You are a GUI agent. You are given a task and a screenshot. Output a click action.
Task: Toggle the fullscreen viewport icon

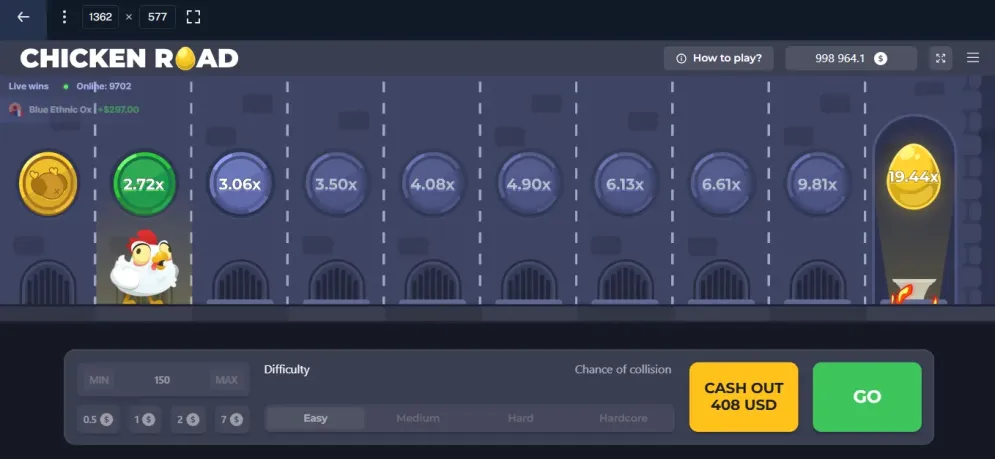click(x=194, y=17)
